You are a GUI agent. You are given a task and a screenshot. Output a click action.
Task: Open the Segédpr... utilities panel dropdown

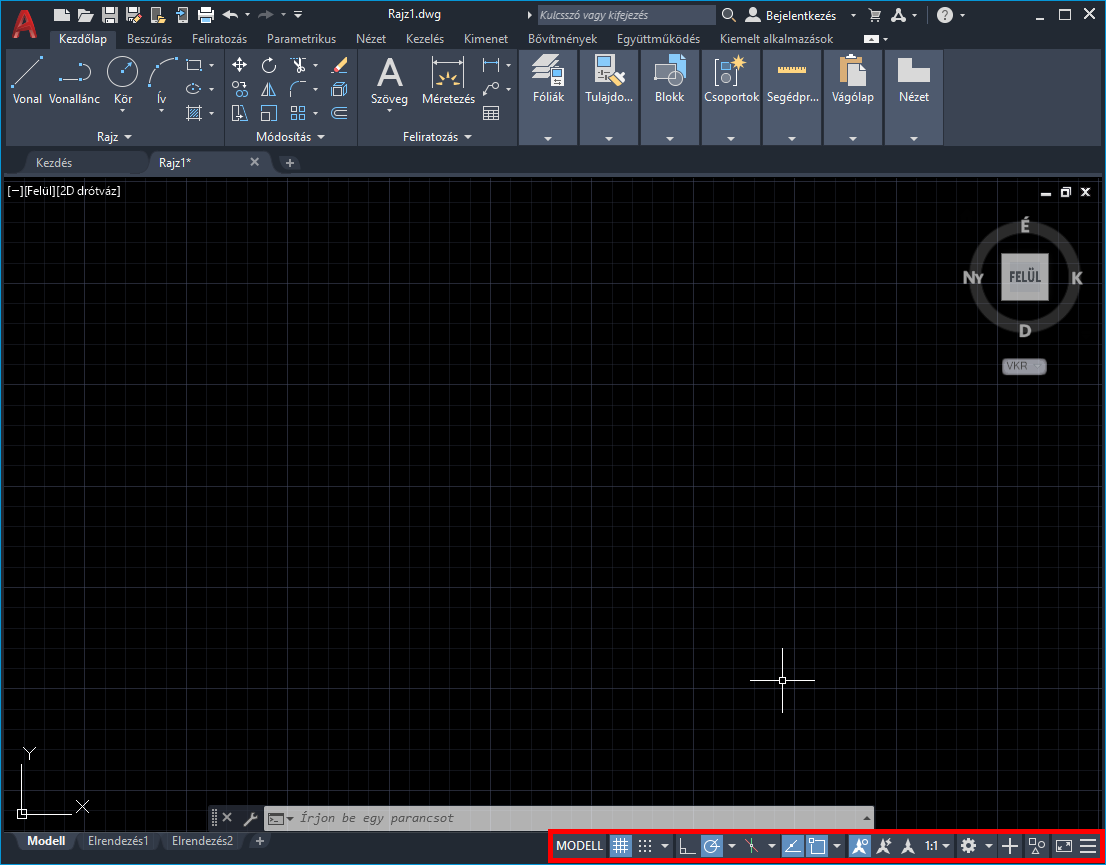791,139
